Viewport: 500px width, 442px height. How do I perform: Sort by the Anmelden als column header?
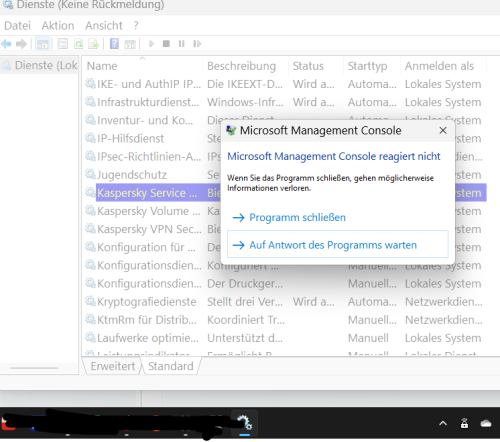point(444,66)
